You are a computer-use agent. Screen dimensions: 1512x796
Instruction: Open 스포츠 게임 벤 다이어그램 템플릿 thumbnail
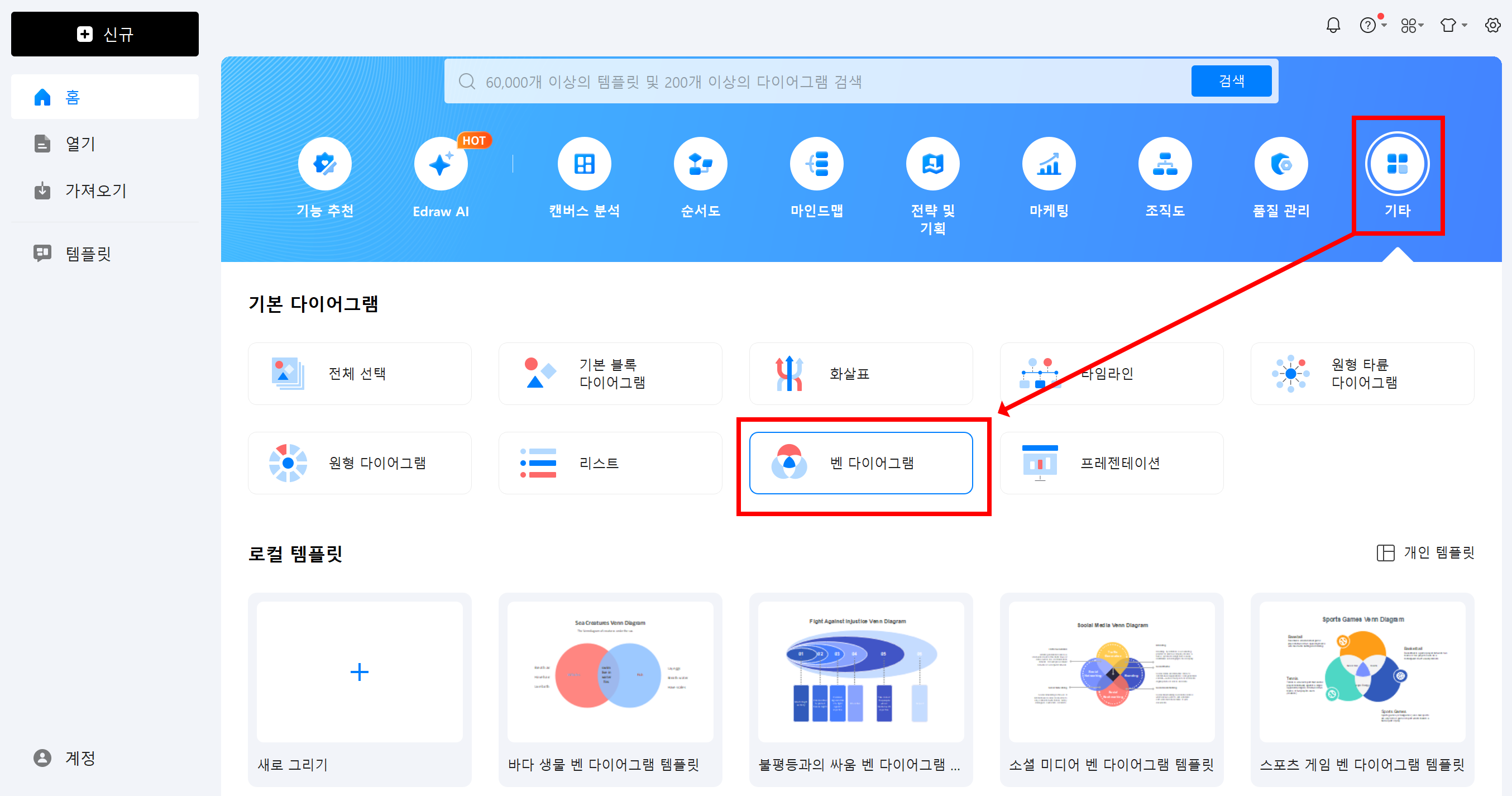[1362, 671]
